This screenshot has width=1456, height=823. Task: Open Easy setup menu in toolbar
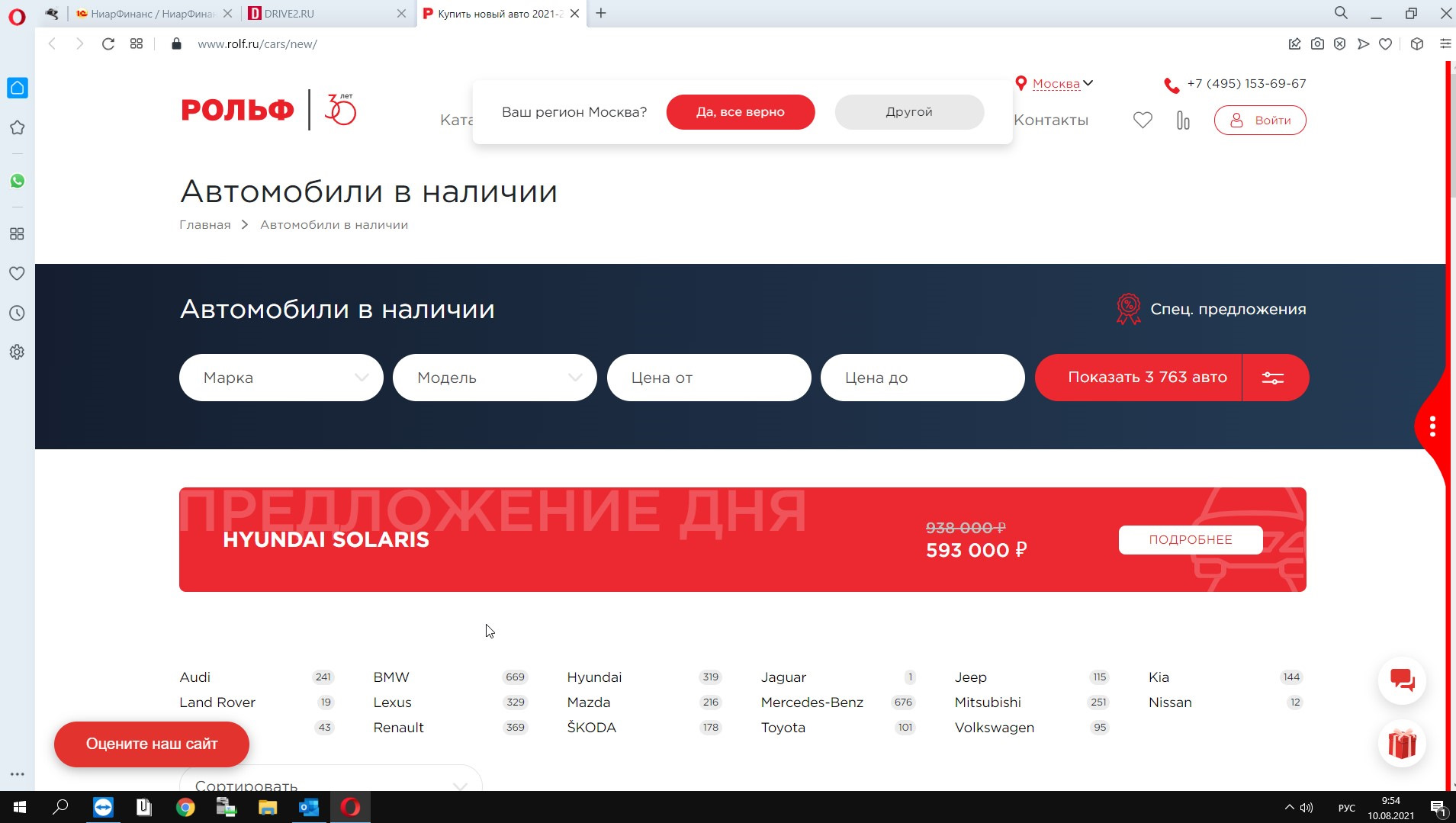click(1445, 43)
